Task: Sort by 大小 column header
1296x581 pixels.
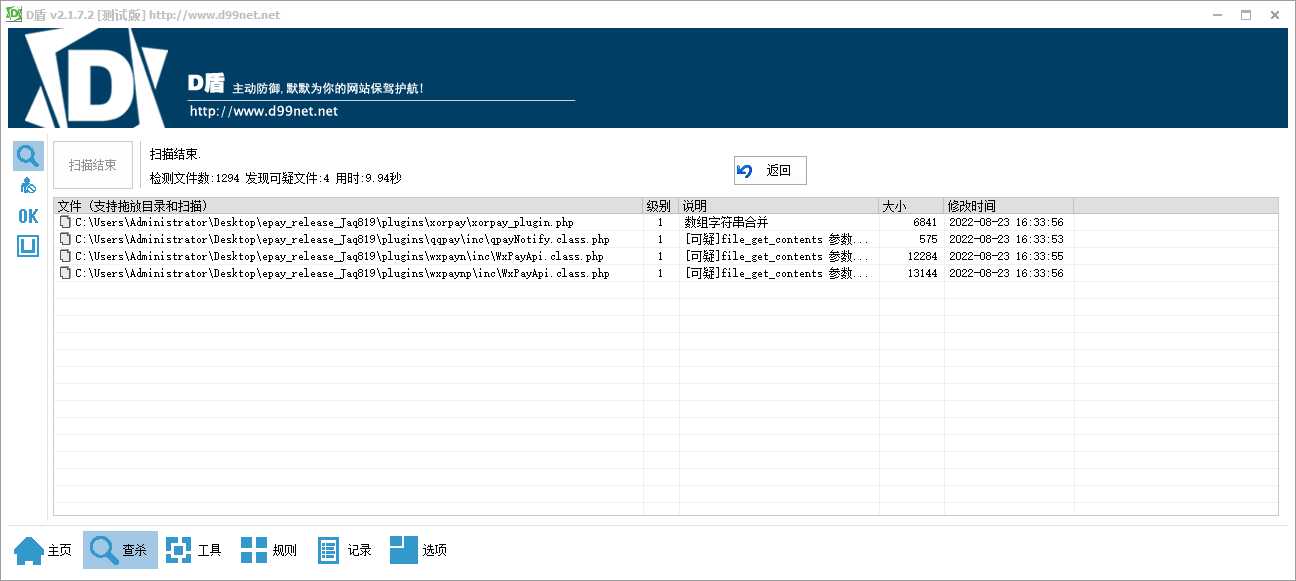Action: pyautogui.click(x=911, y=206)
